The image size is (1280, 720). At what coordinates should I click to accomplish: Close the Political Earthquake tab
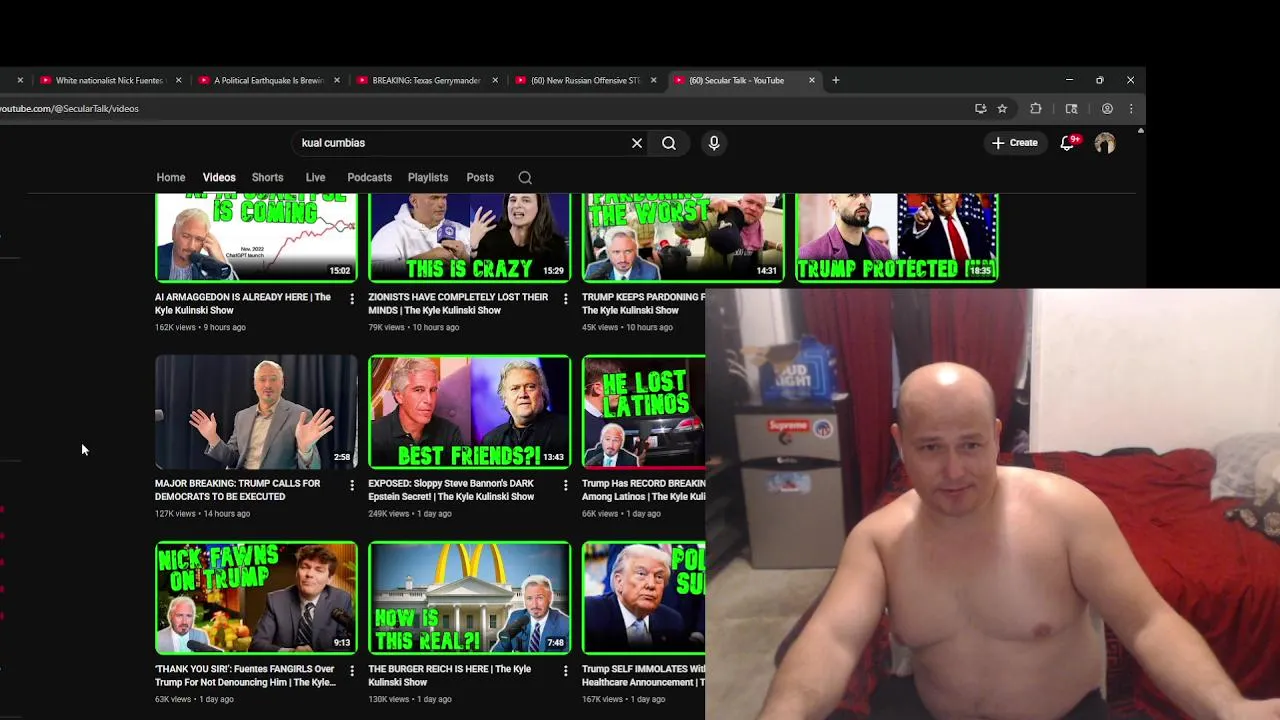[x=337, y=80]
